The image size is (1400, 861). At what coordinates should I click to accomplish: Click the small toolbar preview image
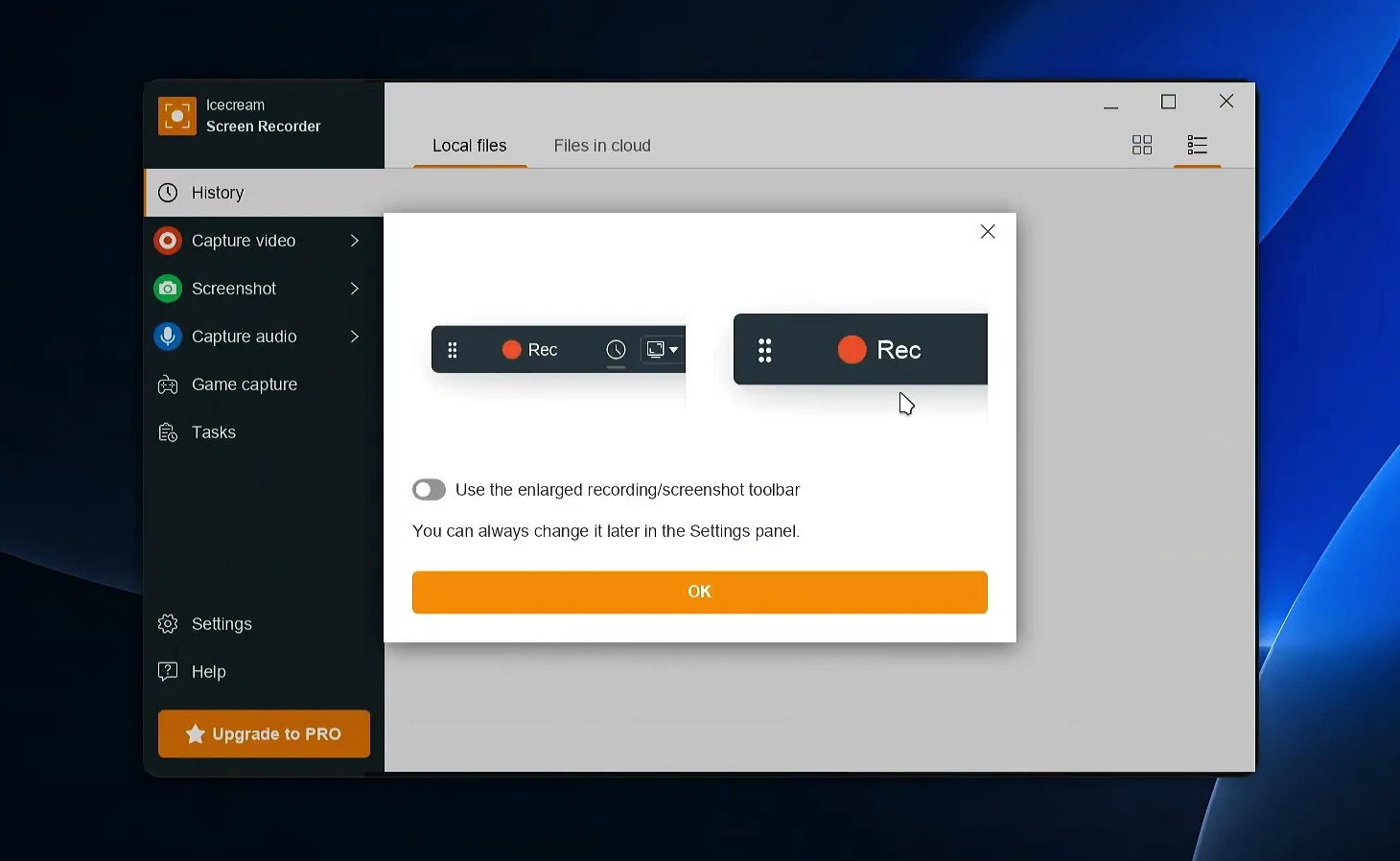tap(559, 350)
